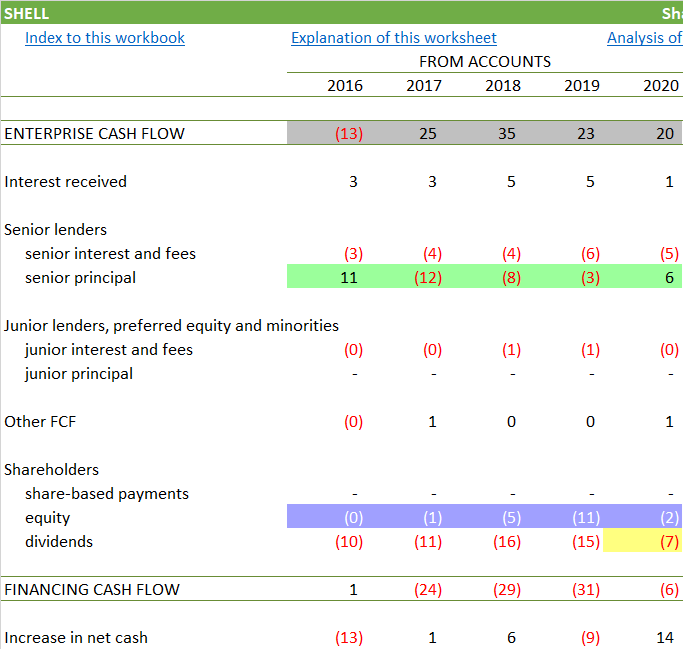Select Increase in net cash 2019 value (9)
683x649 pixels.
coord(590,638)
